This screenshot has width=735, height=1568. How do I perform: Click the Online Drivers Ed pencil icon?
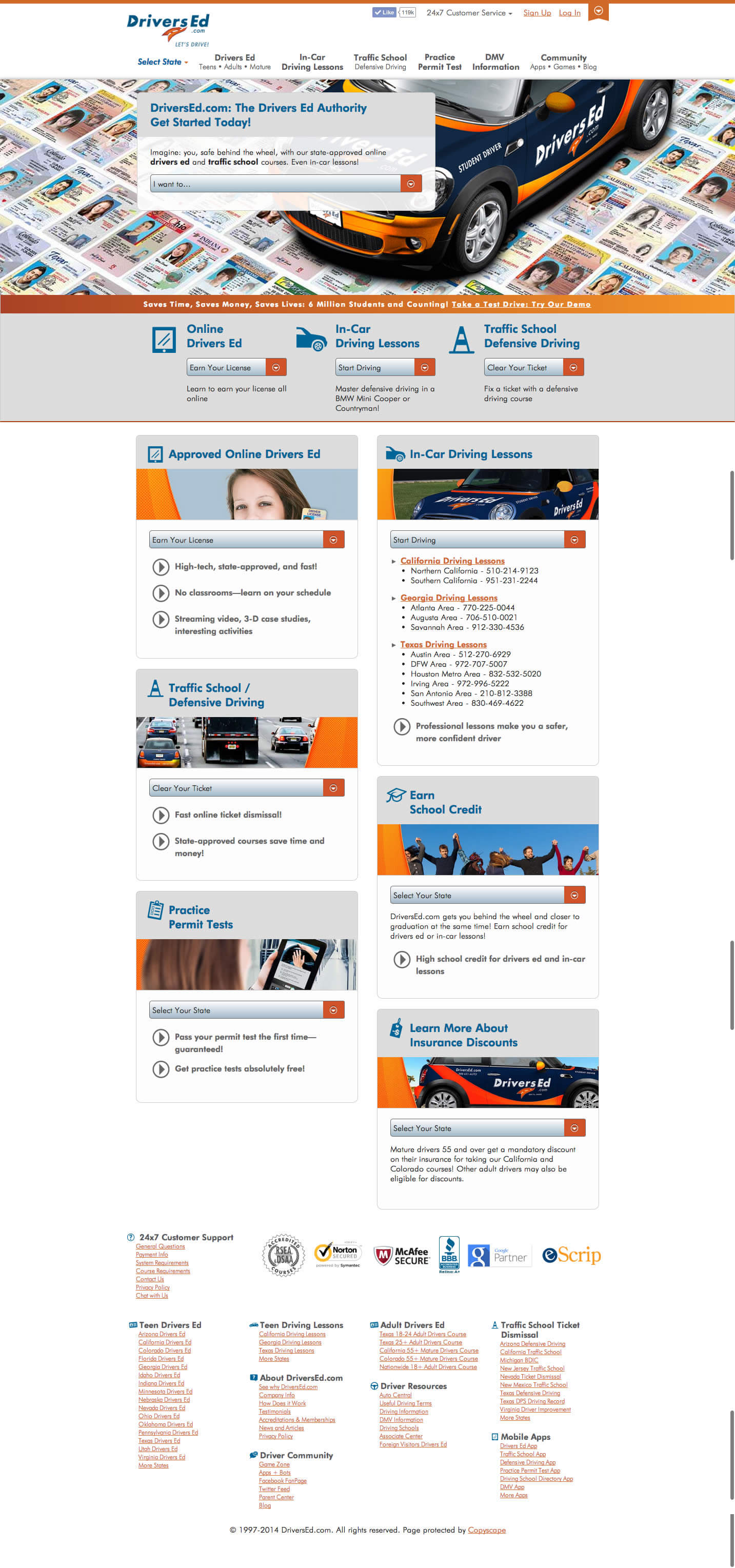coord(164,340)
